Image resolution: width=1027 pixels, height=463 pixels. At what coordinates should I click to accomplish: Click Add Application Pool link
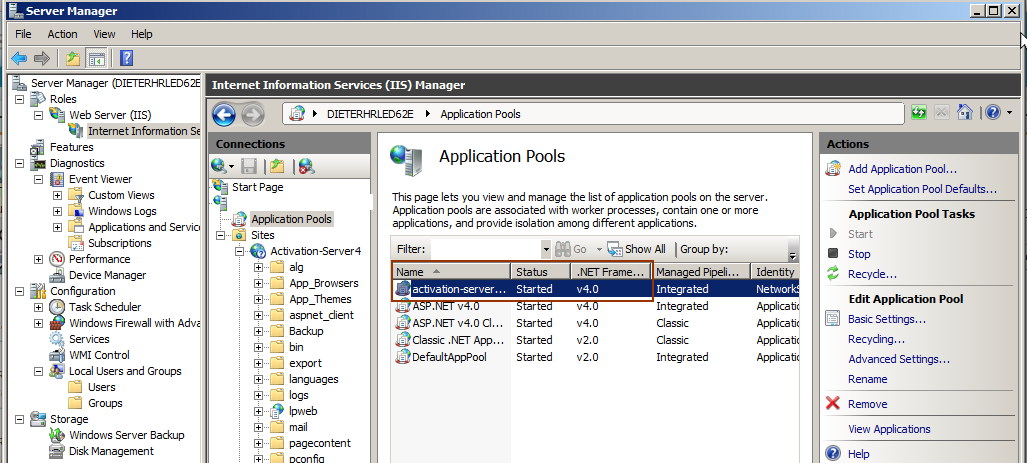click(x=902, y=169)
